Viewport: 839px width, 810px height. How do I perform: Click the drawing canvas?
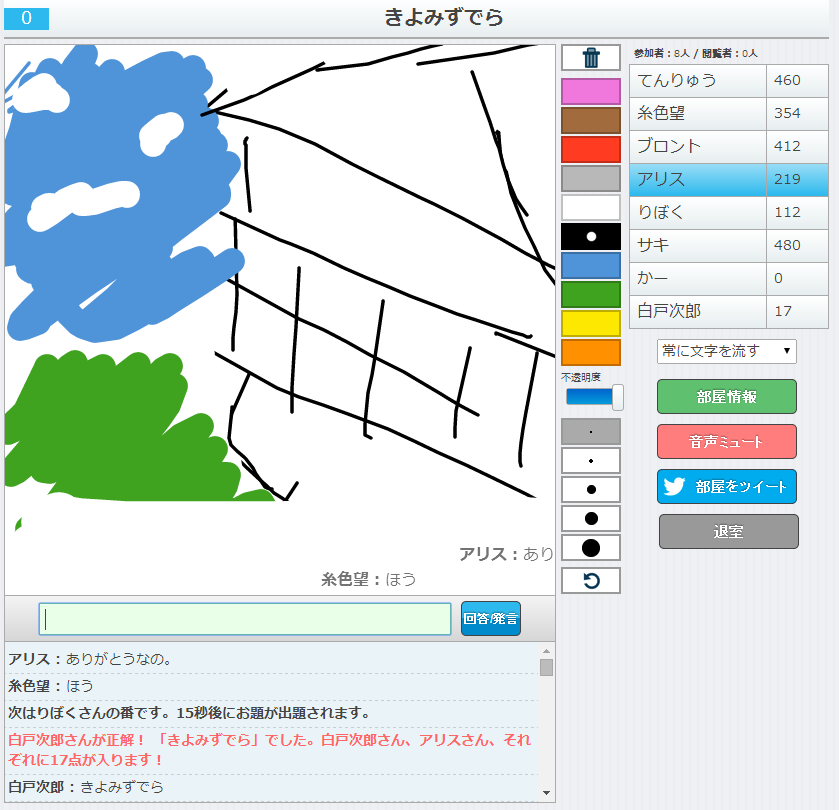pyautogui.click(x=280, y=320)
